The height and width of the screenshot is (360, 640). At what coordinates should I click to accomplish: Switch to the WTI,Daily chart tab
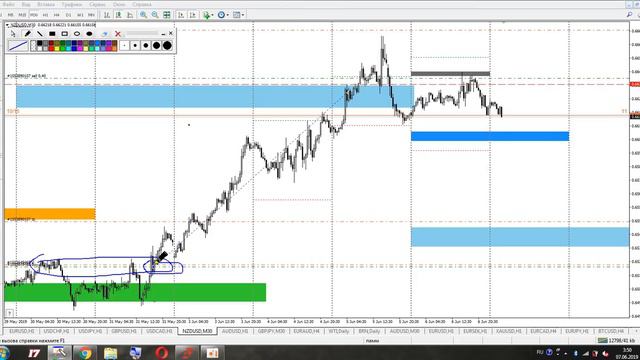coord(339,331)
